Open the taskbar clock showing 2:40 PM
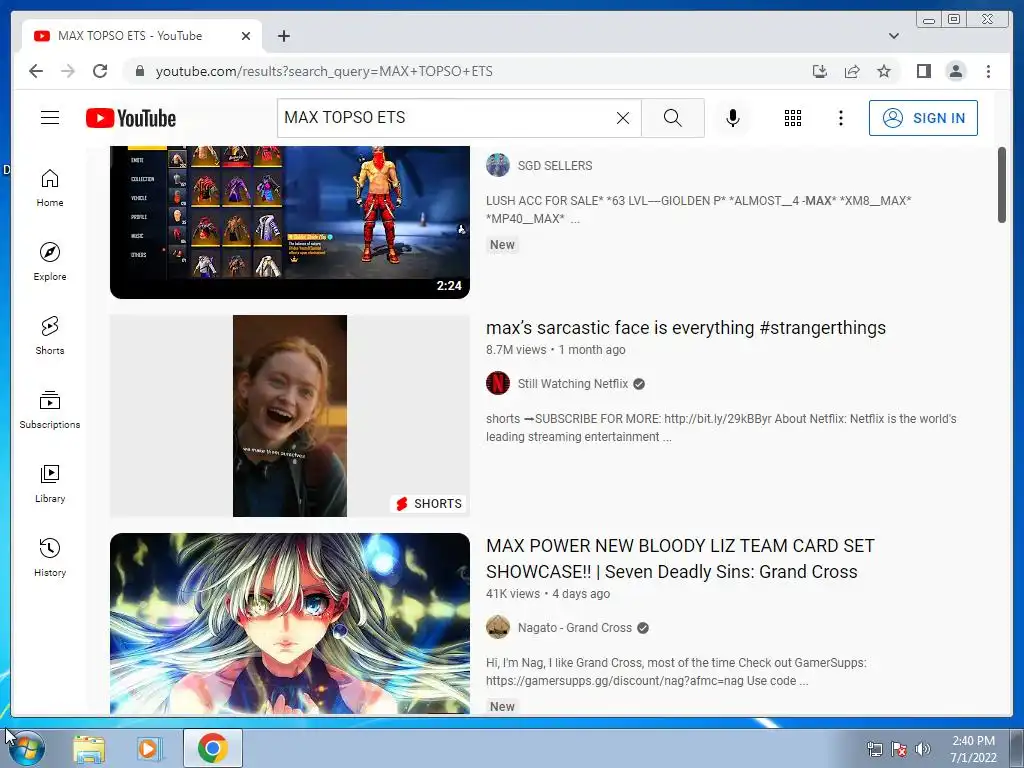This screenshot has width=1024, height=768. point(973,749)
